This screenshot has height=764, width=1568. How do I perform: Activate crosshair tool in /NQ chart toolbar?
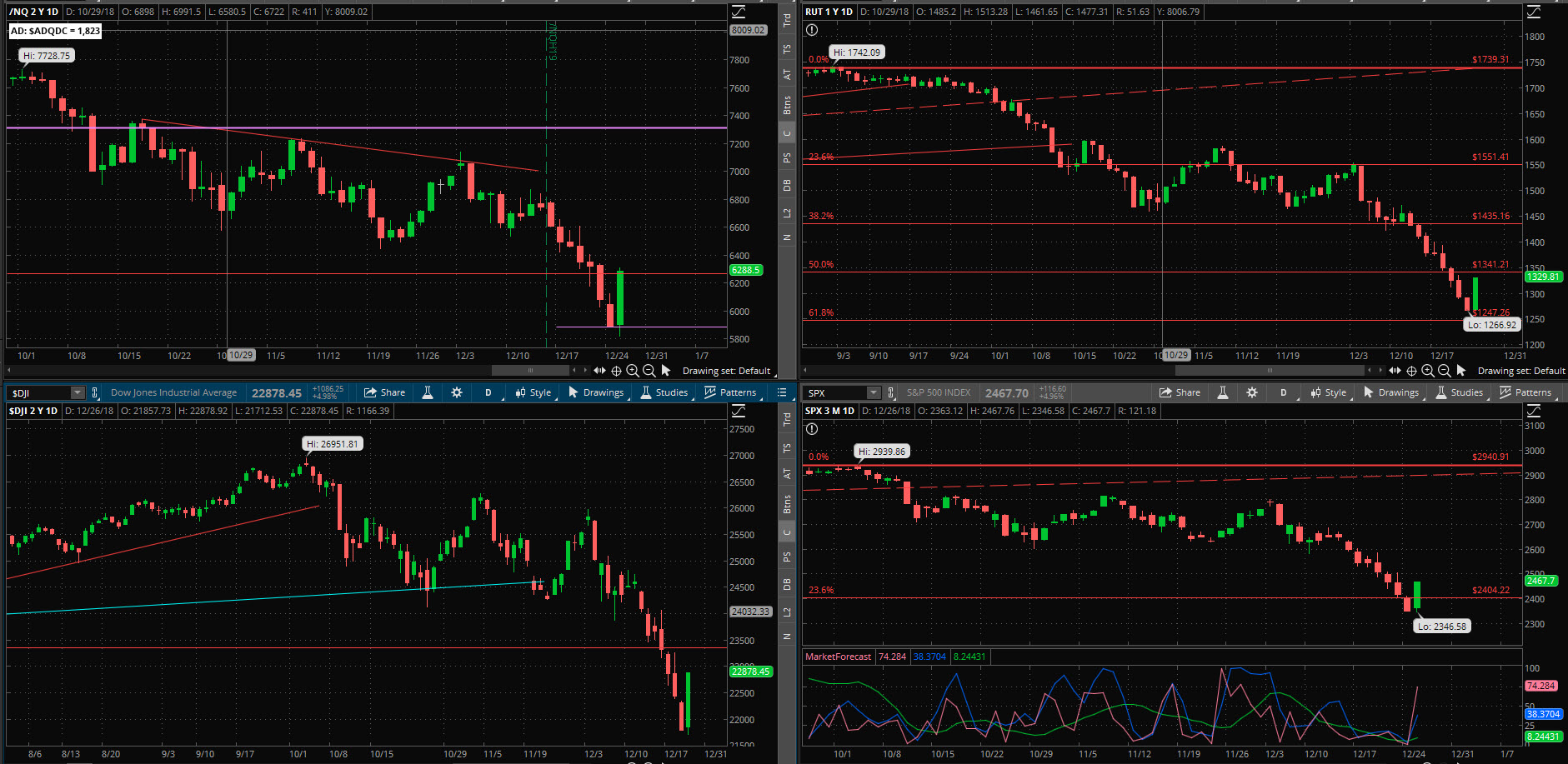pos(616,371)
